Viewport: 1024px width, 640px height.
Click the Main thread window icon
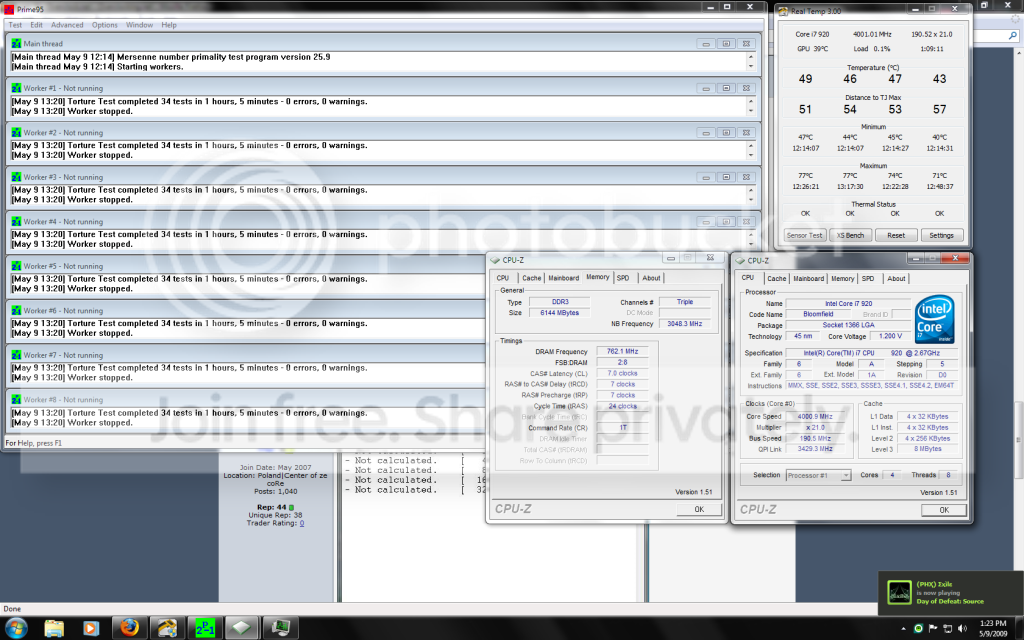click(x=16, y=44)
